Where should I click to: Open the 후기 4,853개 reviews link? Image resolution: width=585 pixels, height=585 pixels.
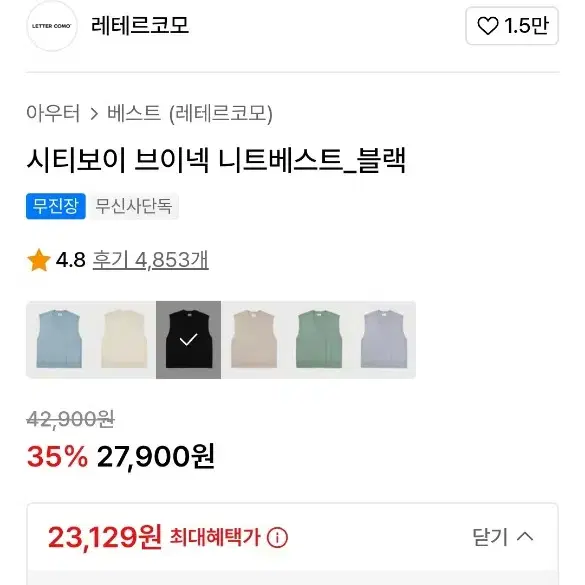pyautogui.click(x=151, y=260)
